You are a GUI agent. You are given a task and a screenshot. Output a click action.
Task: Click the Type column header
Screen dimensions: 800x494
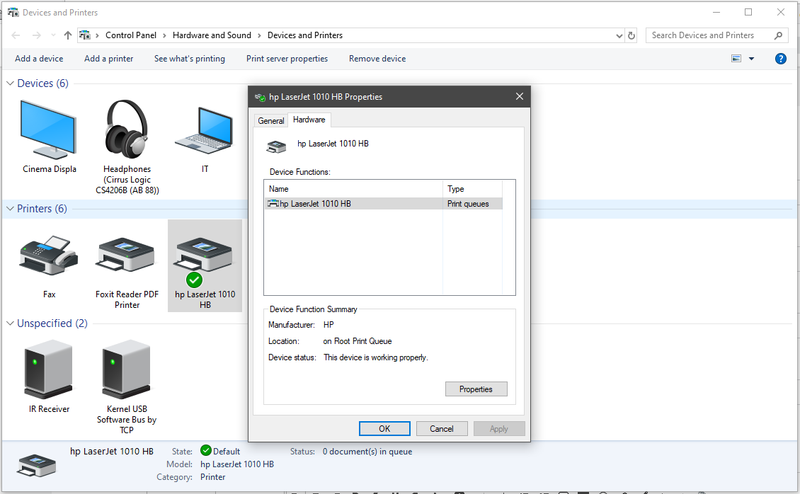click(472, 189)
